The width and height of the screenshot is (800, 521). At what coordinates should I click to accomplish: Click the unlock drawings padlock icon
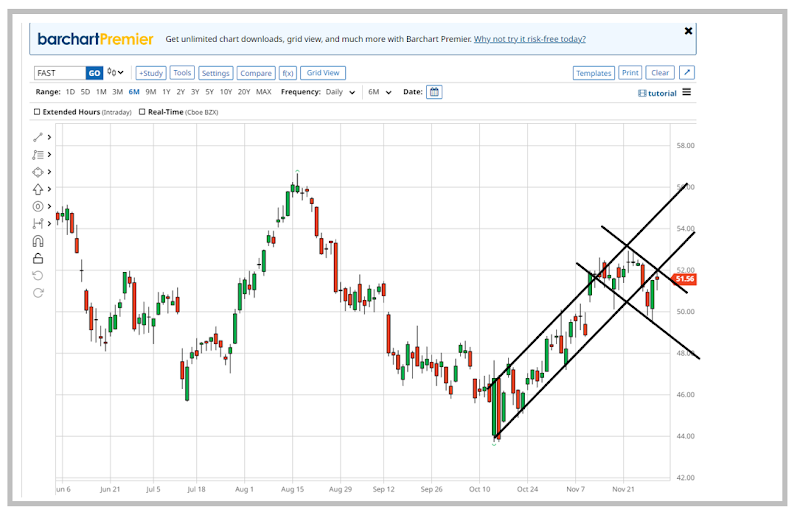[x=38, y=258]
